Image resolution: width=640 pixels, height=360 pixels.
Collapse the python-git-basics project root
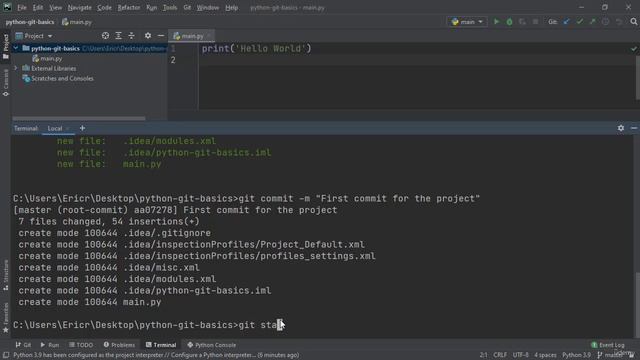(16, 48)
